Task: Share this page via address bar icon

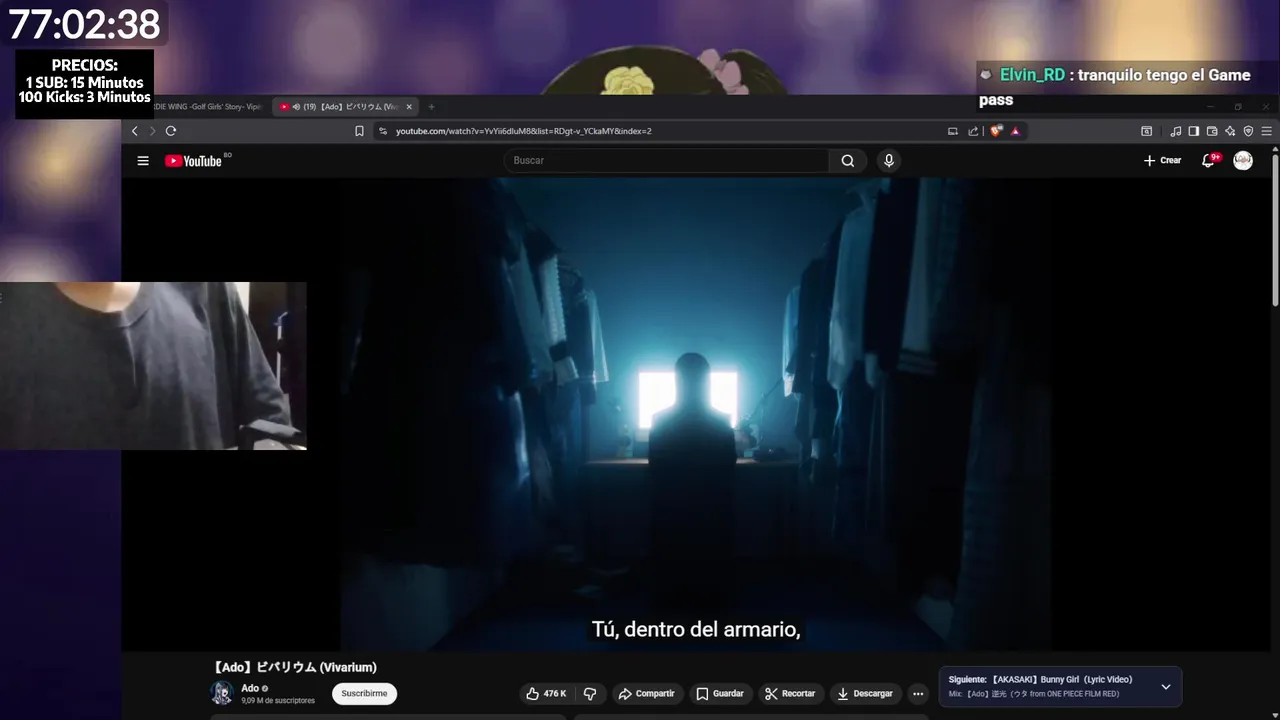Action: tap(973, 131)
